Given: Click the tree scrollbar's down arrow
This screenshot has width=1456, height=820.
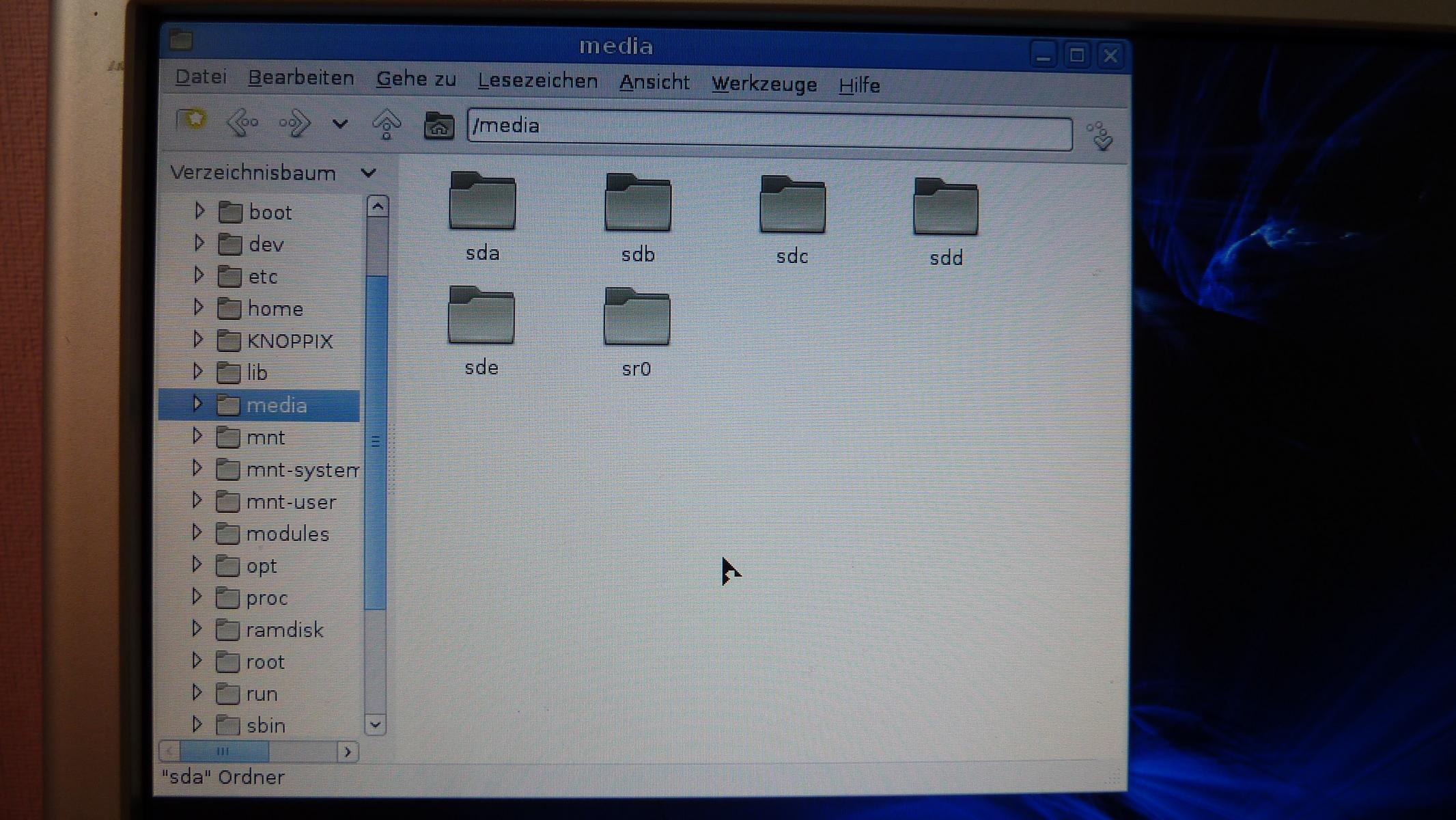Looking at the screenshot, I should tap(376, 724).
